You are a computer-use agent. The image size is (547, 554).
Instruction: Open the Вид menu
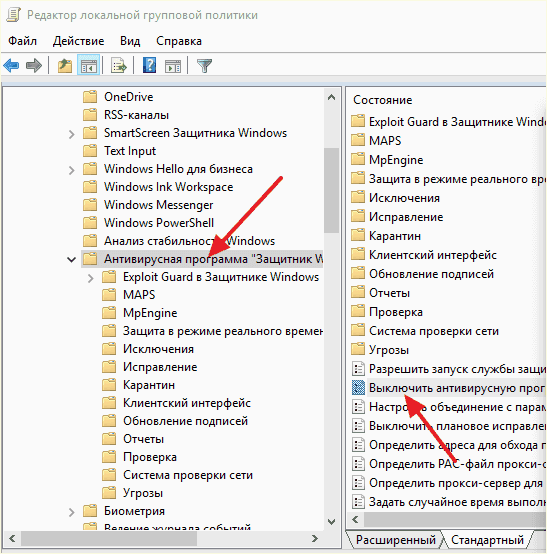(x=130, y=41)
